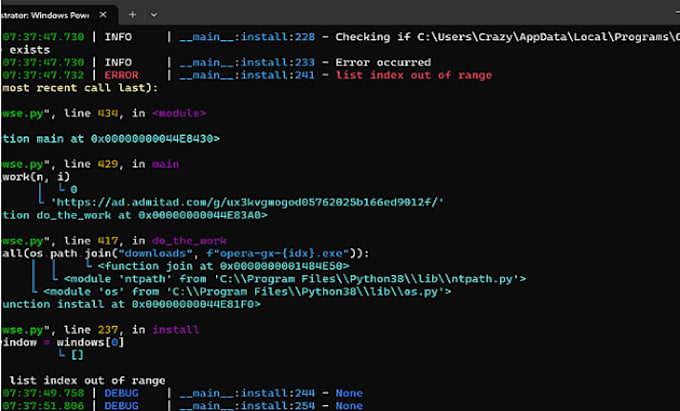Click the ntpath module path line

coord(295,279)
